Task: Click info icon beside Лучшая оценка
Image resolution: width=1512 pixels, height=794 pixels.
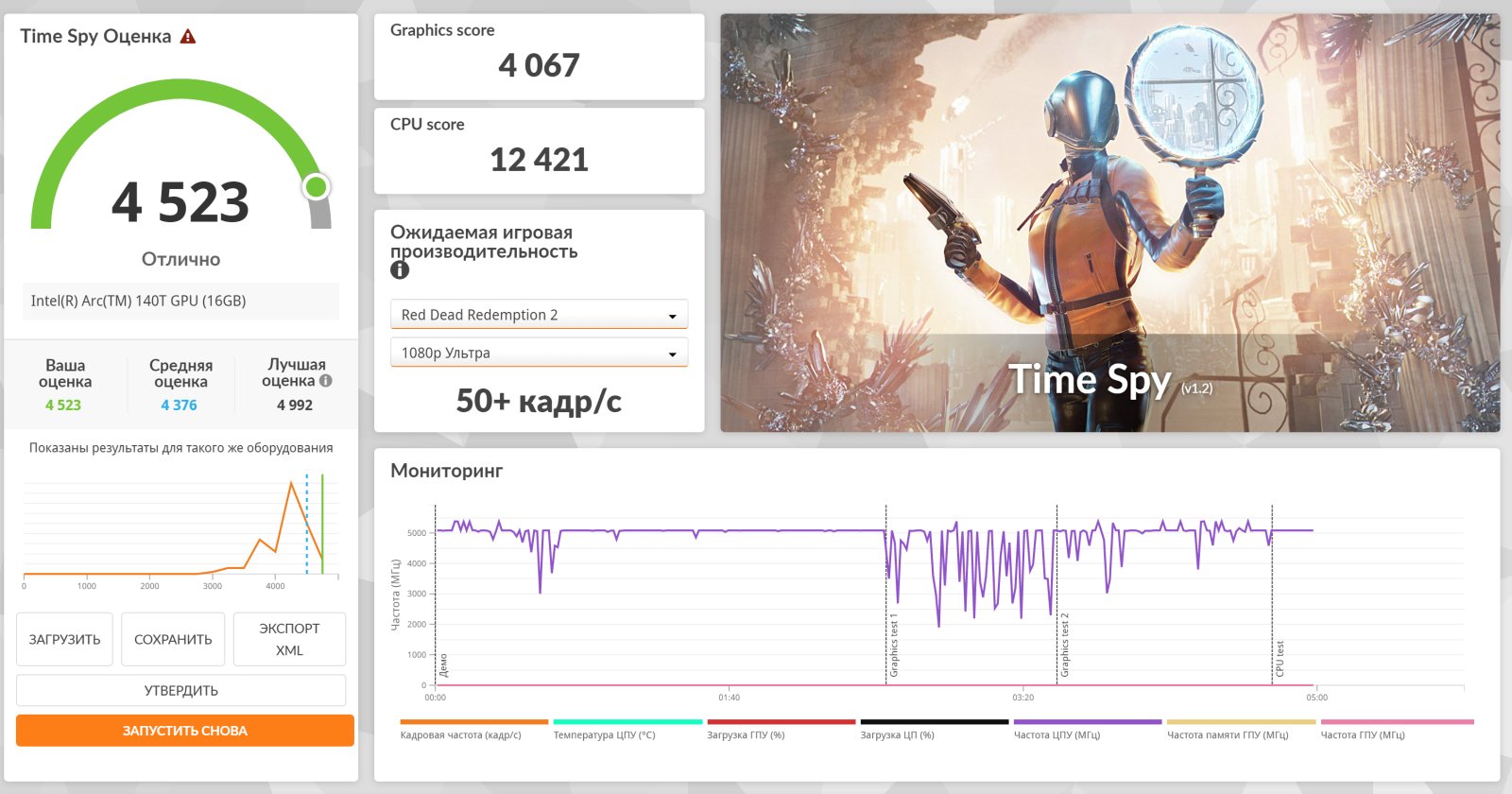Action: 326,381
